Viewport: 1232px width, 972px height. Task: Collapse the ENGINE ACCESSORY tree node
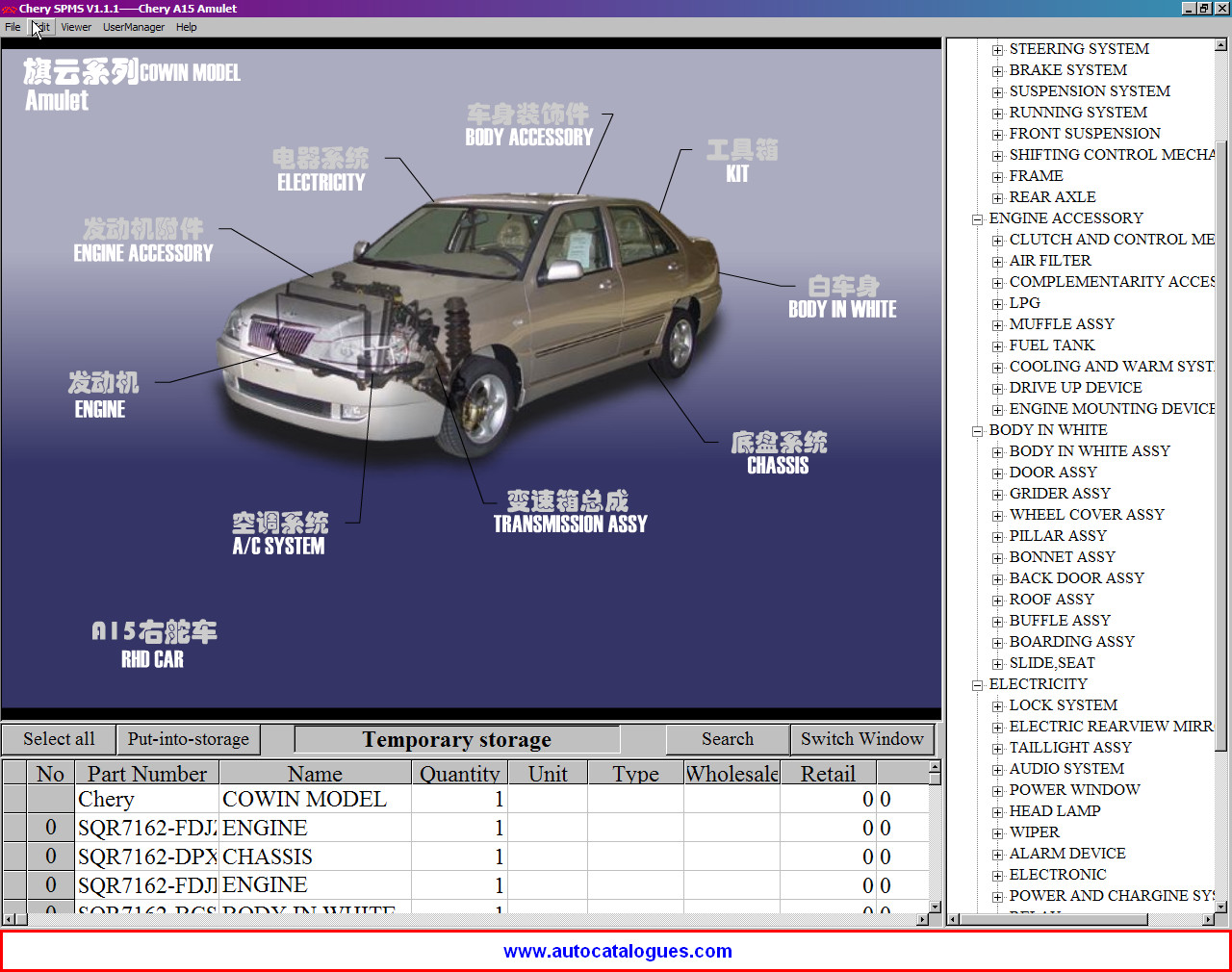977,219
